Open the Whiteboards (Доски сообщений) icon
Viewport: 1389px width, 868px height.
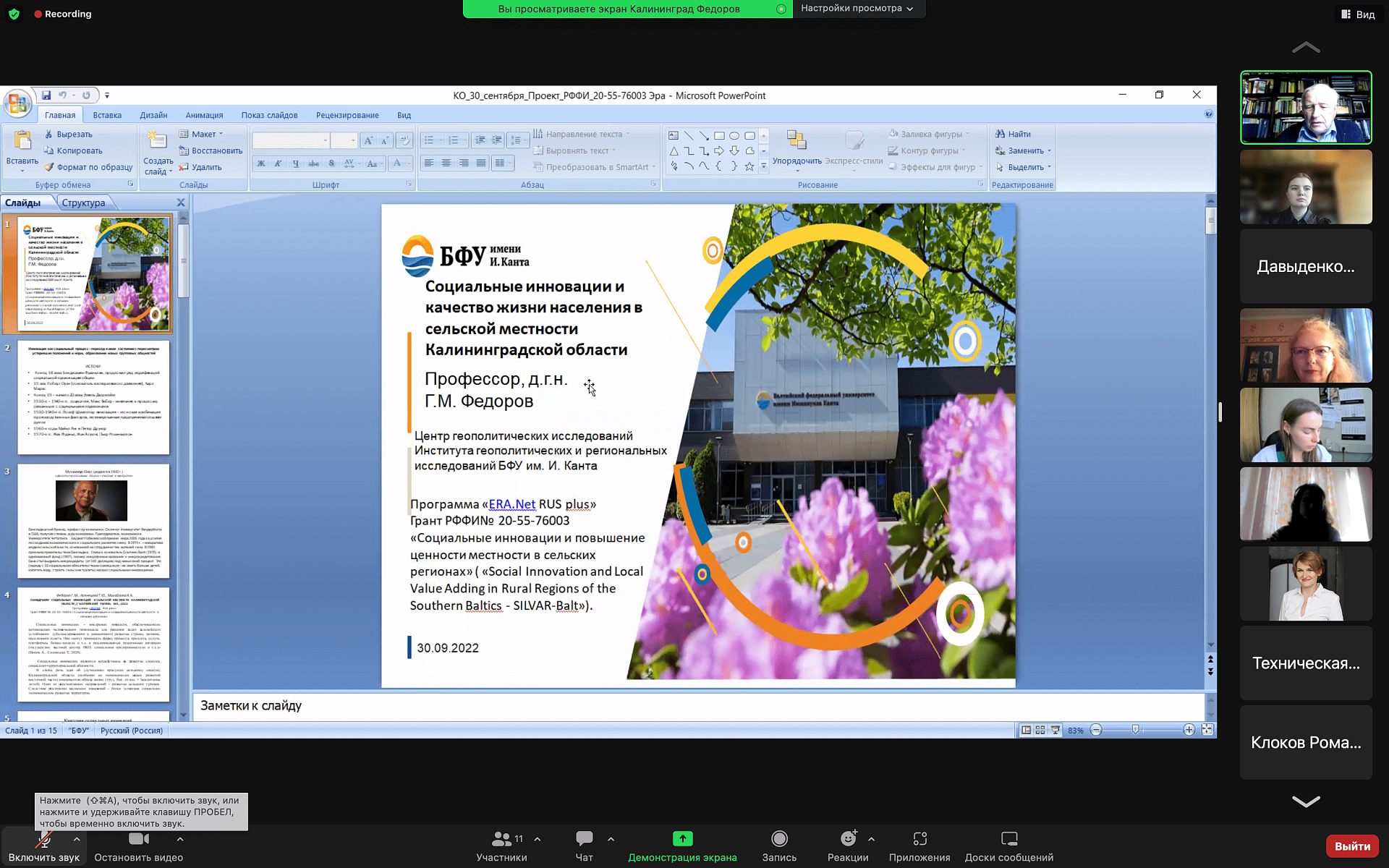point(1009,838)
